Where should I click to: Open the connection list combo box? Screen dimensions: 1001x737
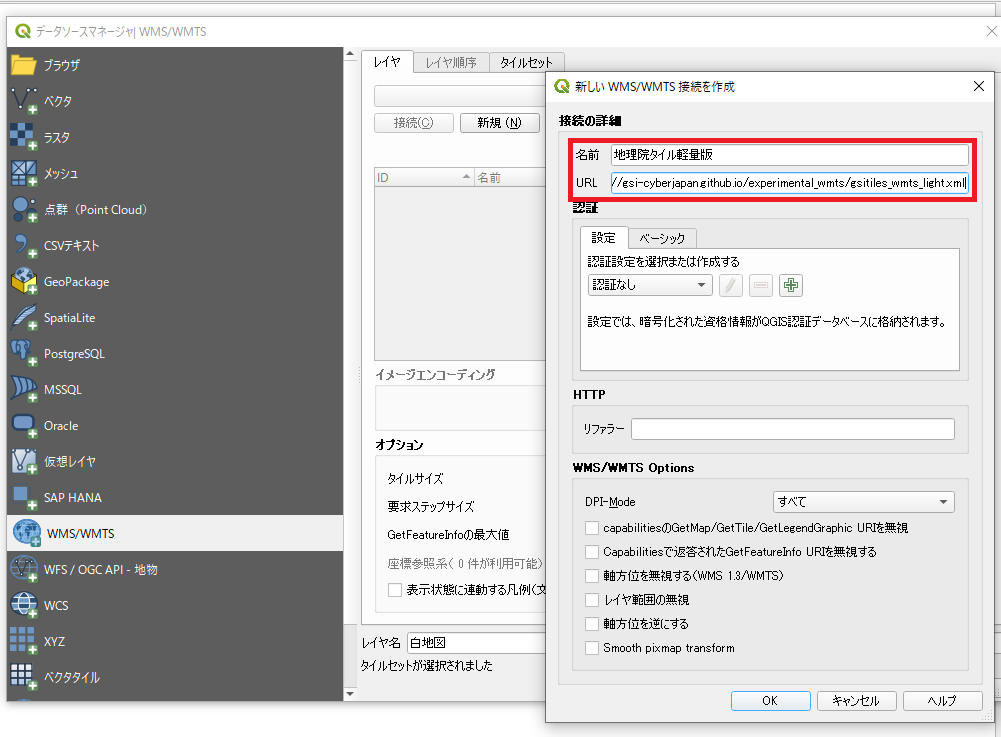tap(460, 96)
